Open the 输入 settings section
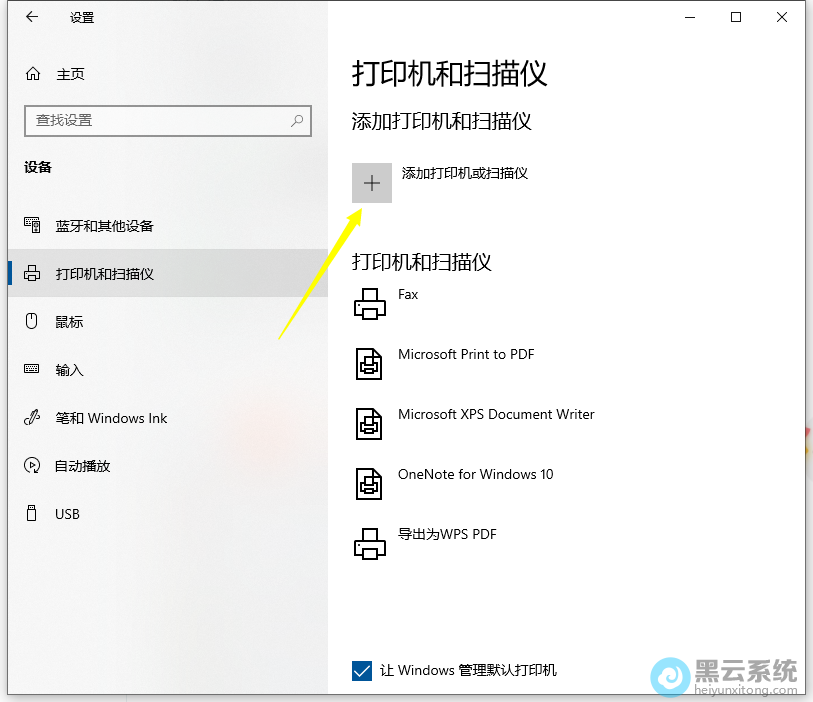Image resolution: width=813 pixels, height=702 pixels. [x=69, y=370]
